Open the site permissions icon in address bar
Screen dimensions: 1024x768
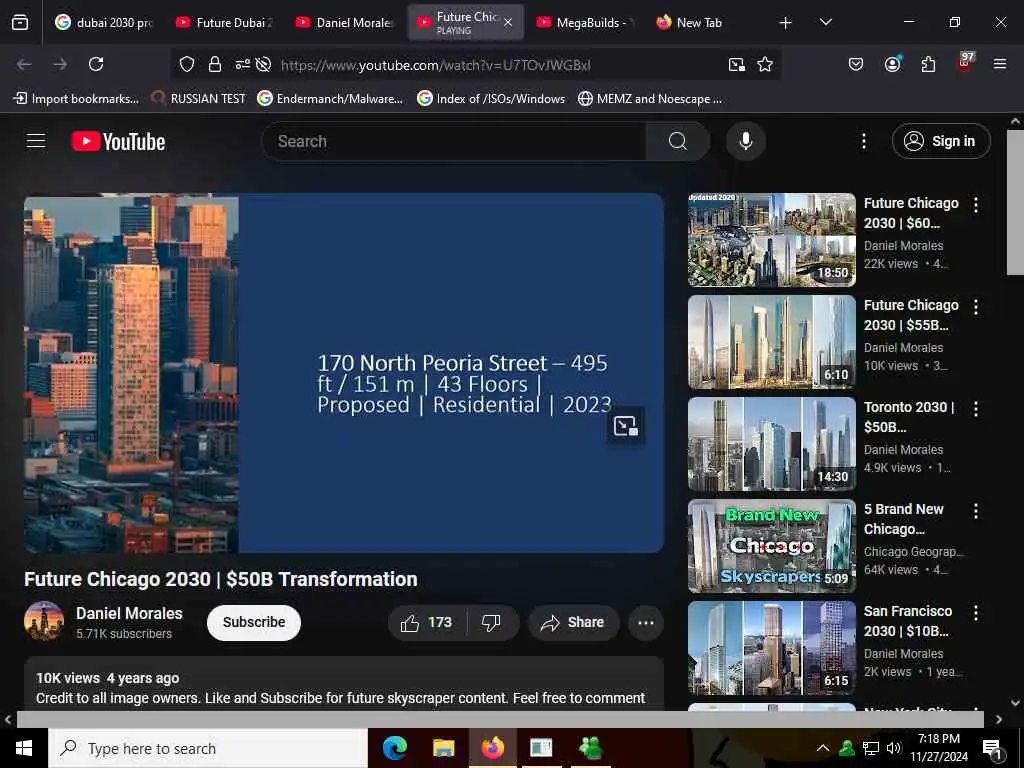coord(242,64)
